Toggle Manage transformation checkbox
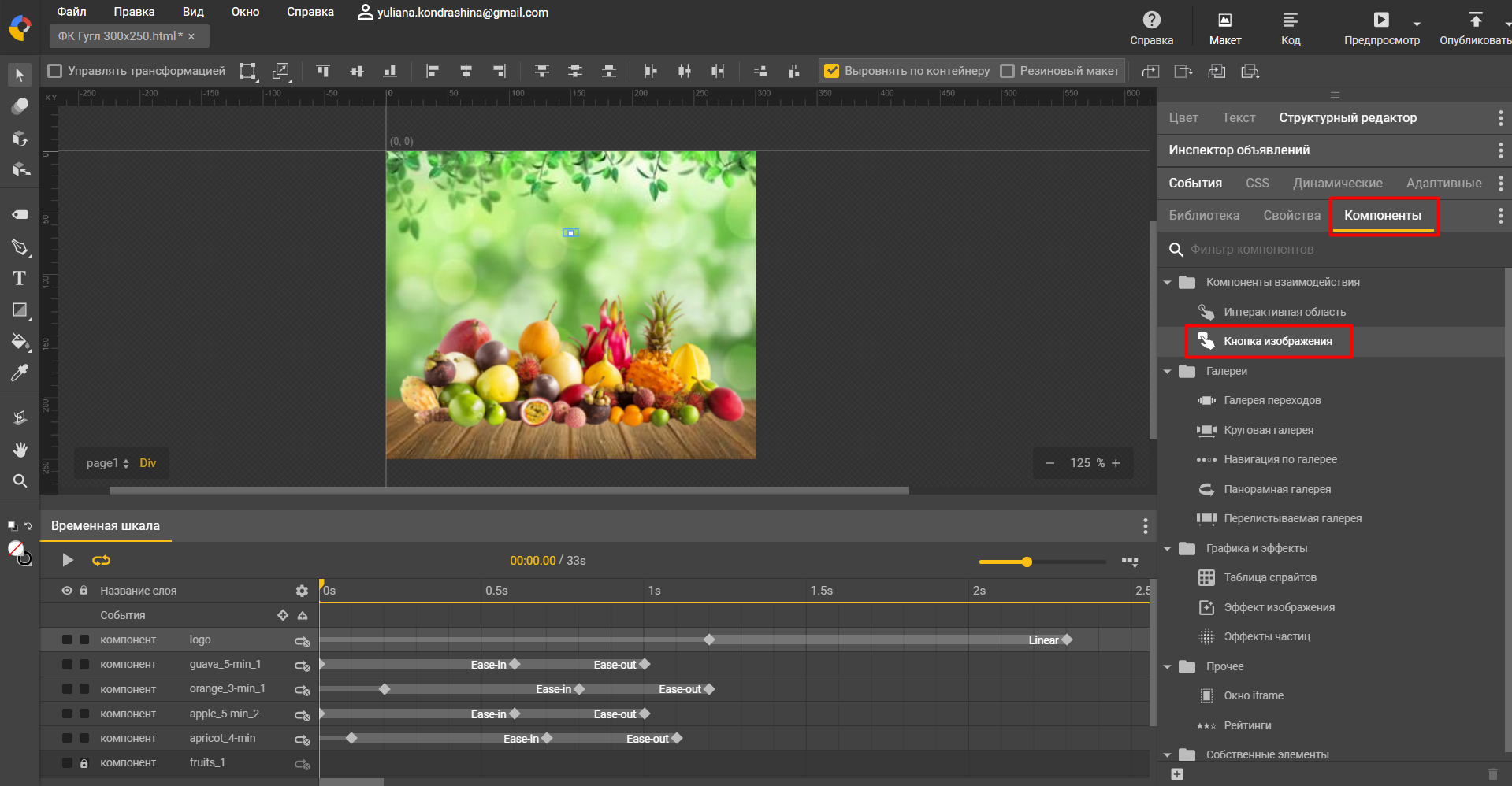Screen dimensions: 1512x786 pos(55,71)
